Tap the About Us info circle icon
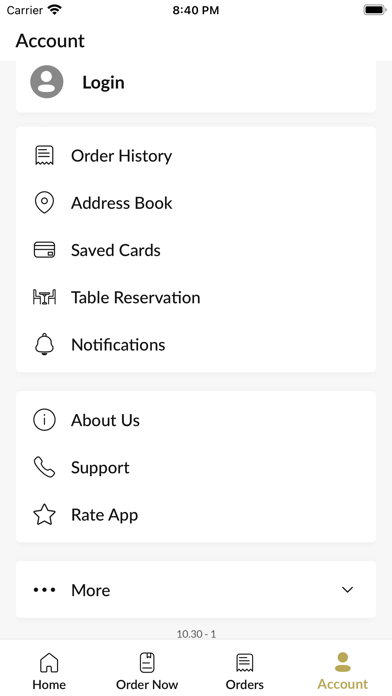392x696 pixels. pyautogui.click(x=44, y=420)
